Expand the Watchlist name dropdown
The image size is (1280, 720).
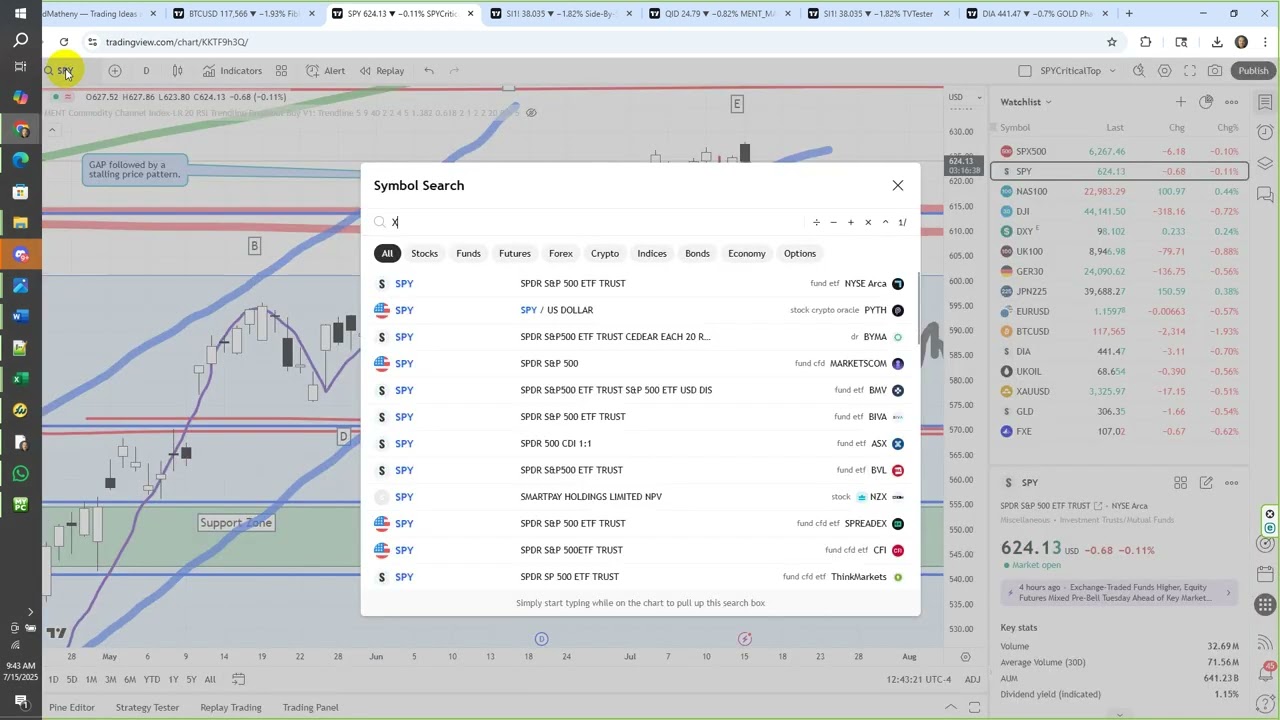tap(1026, 102)
